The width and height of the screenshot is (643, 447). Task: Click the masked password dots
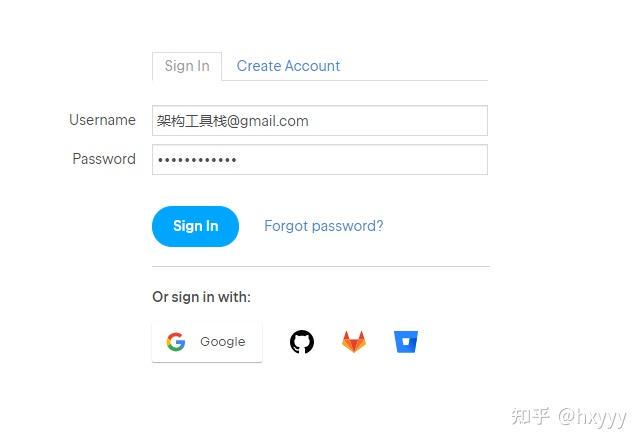197,160
